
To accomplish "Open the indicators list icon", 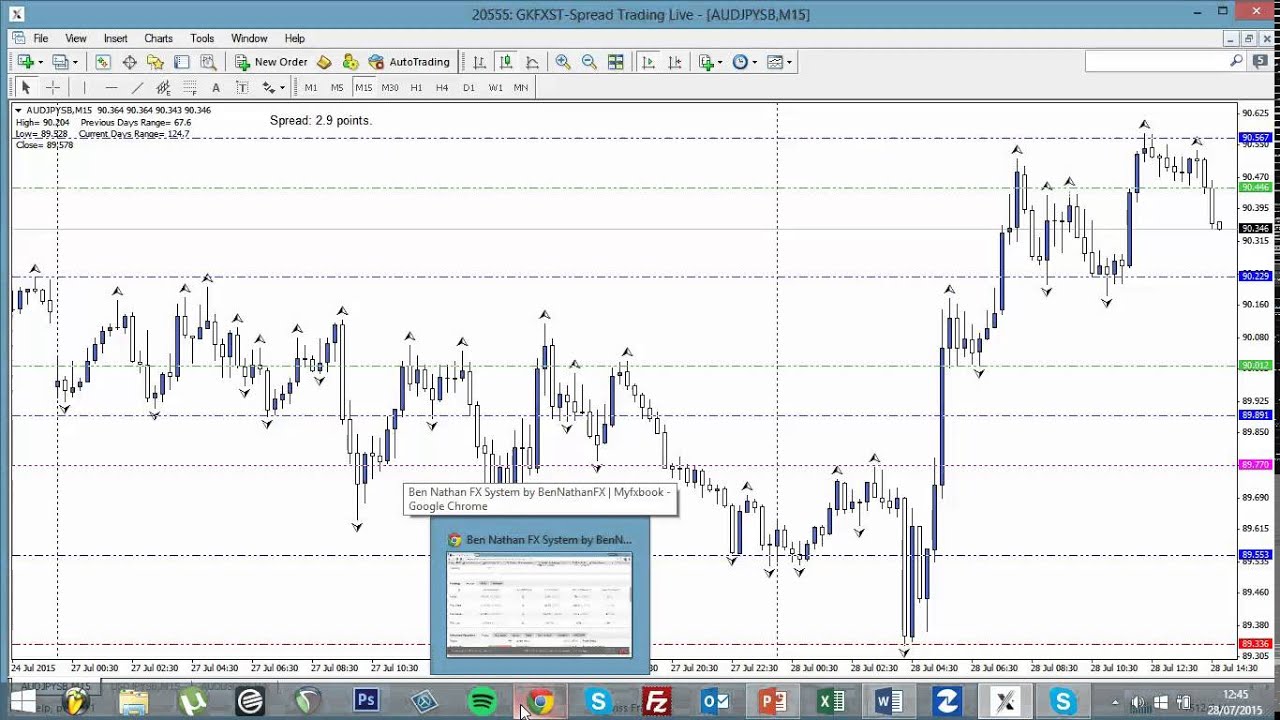I will 707,62.
